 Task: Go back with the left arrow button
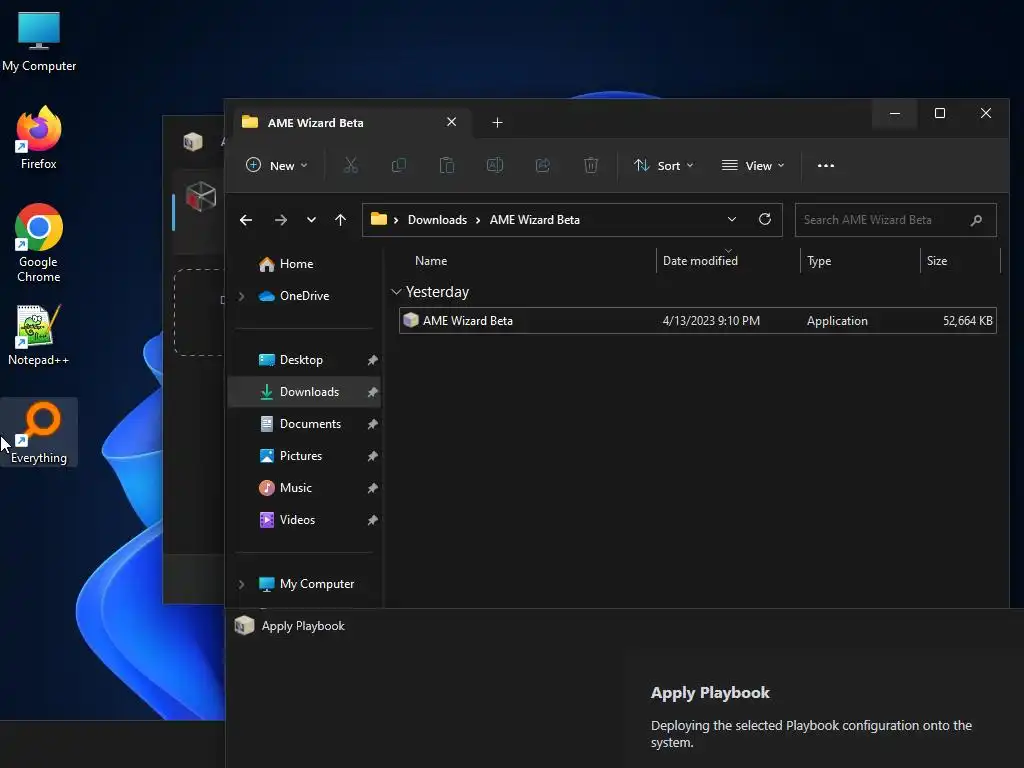[x=246, y=220]
